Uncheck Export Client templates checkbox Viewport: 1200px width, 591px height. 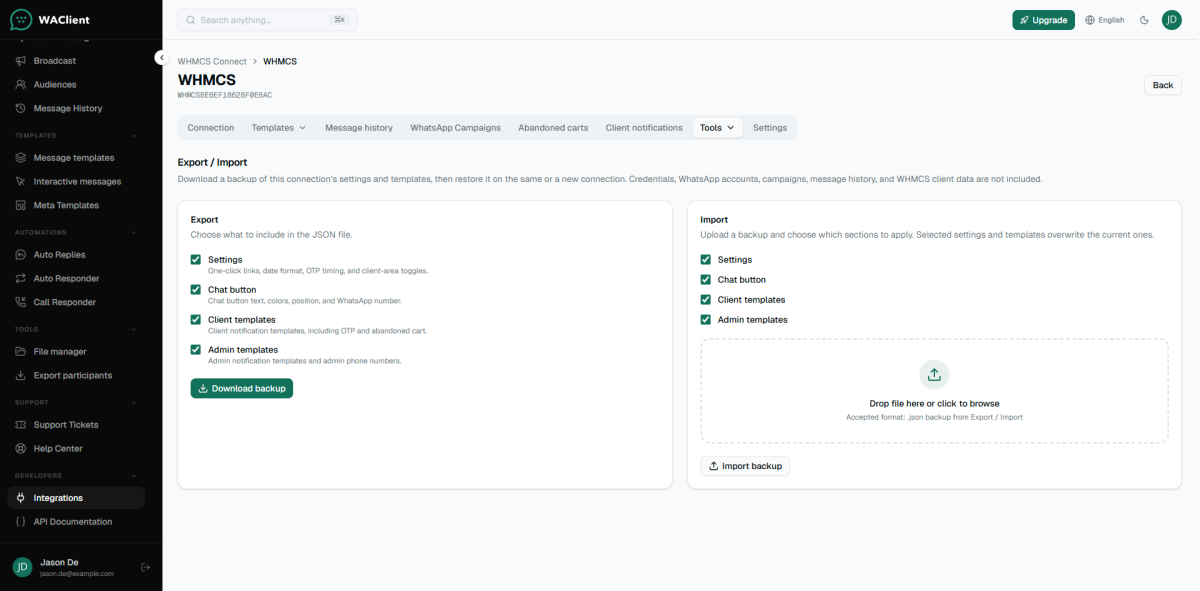click(196, 320)
